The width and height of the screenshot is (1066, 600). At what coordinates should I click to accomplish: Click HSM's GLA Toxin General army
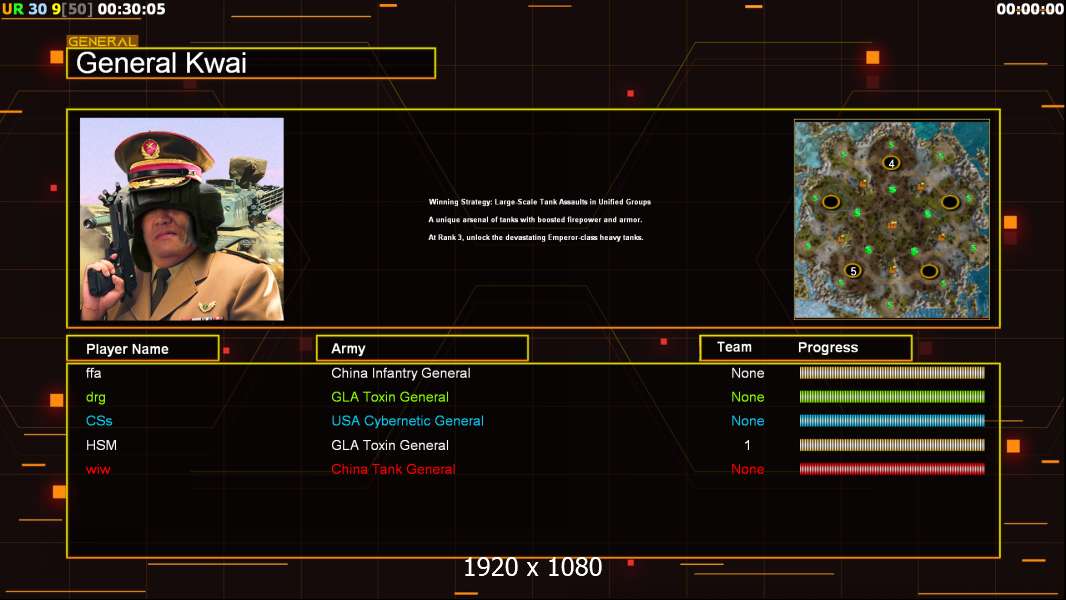(x=390, y=445)
